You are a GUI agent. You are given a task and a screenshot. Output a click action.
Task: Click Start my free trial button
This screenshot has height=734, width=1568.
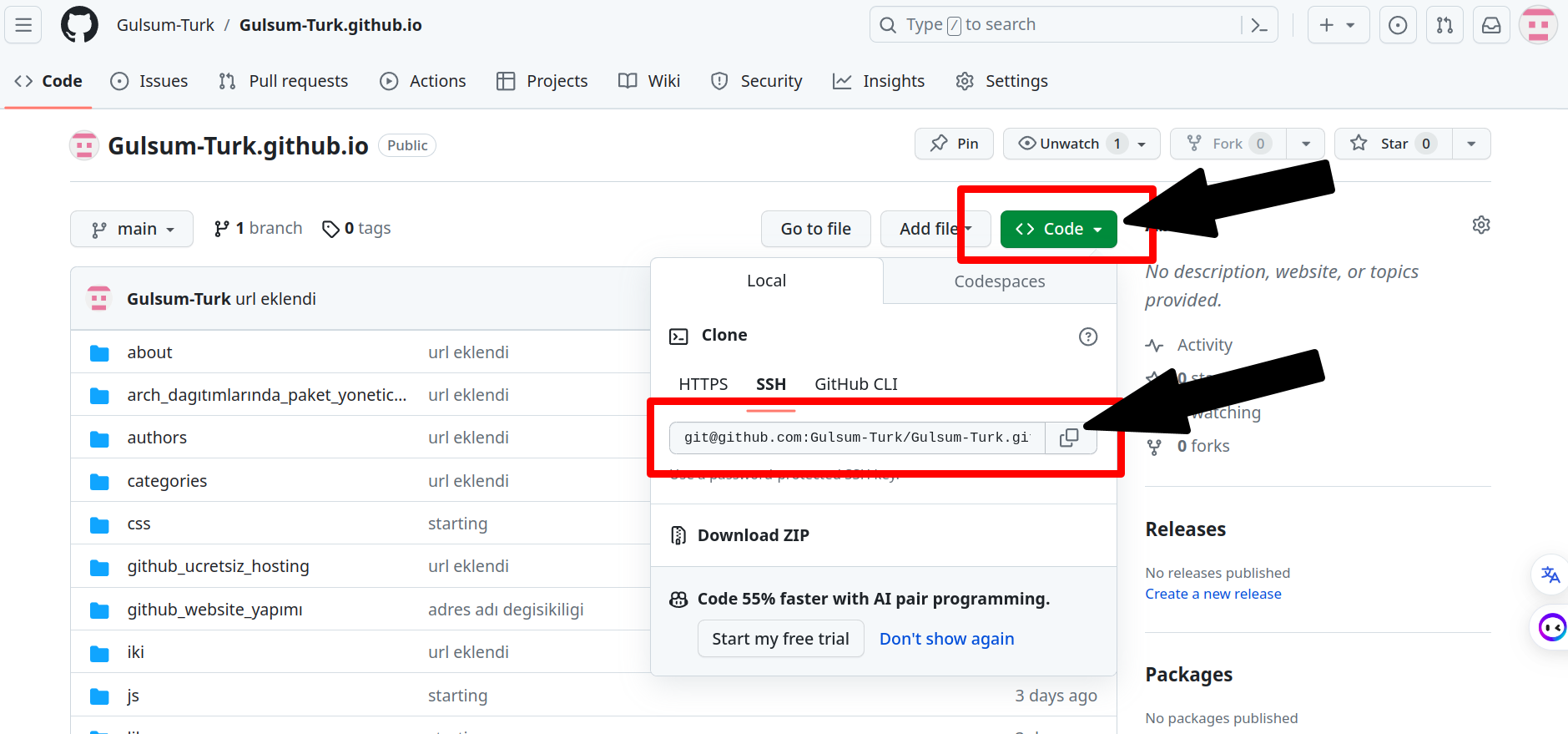coord(780,639)
